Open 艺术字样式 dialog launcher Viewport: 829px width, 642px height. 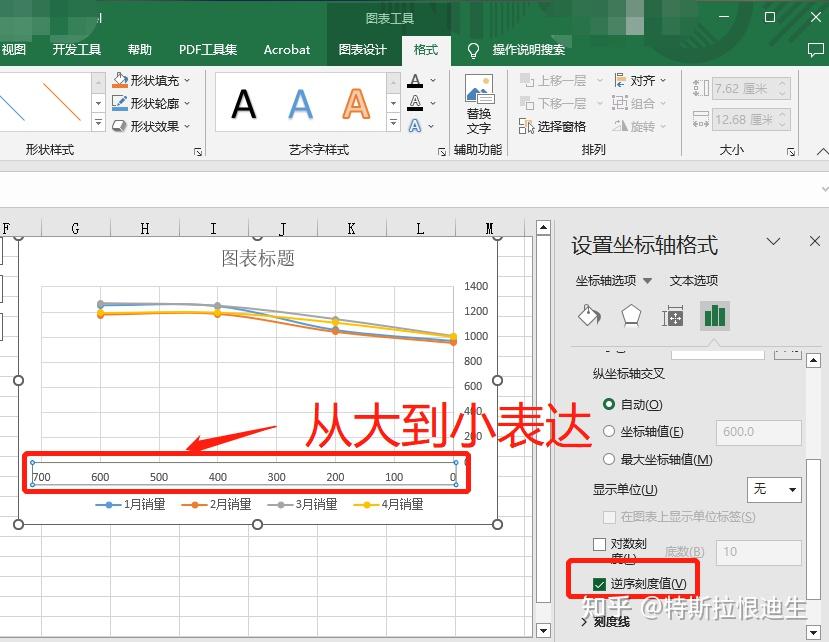point(441,152)
